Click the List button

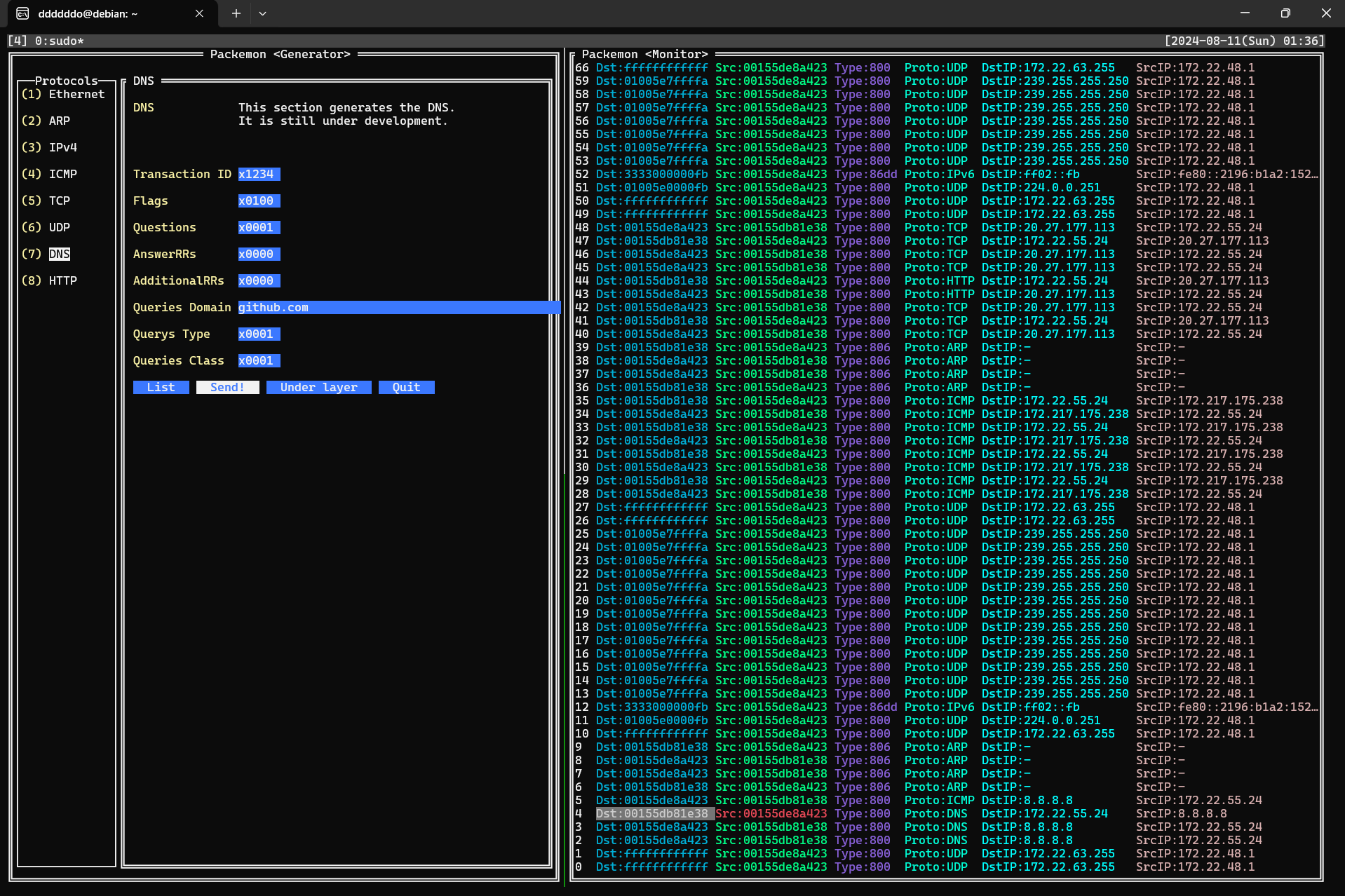(x=161, y=387)
